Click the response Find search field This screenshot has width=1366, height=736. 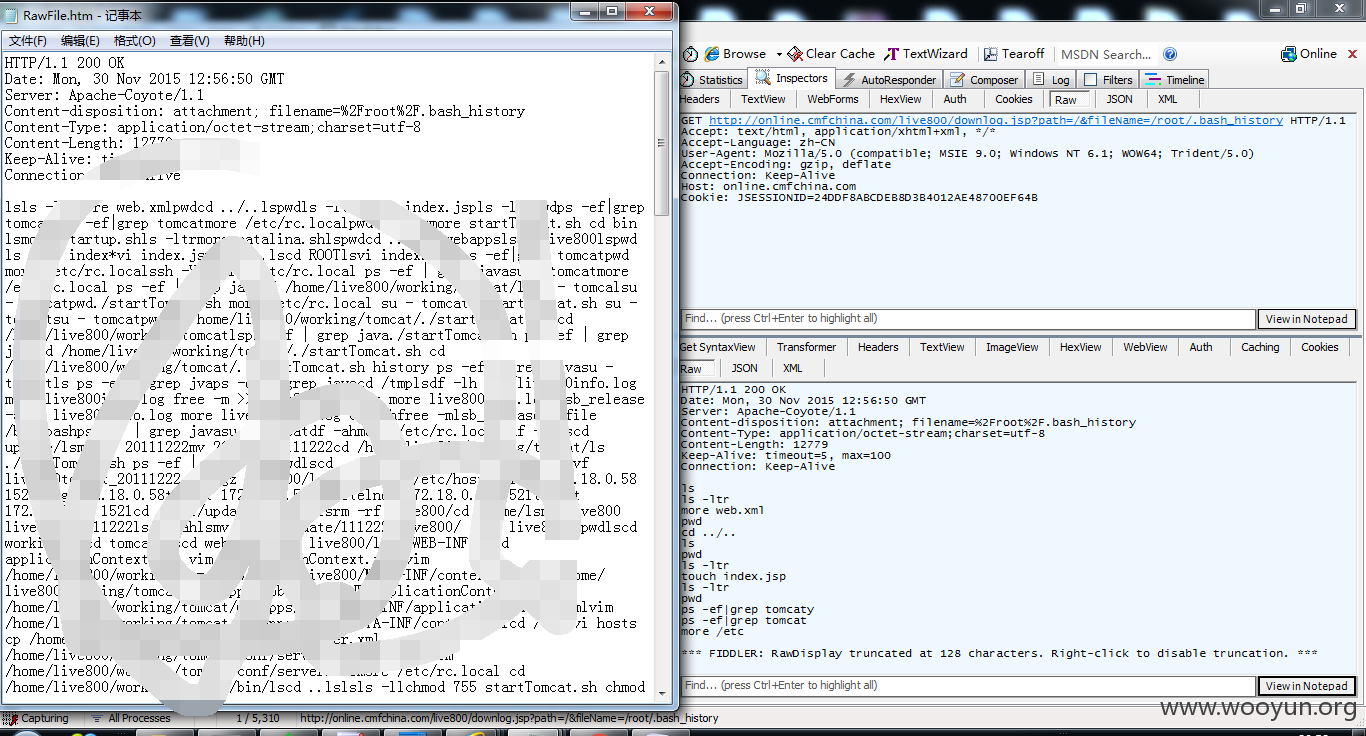(967, 686)
